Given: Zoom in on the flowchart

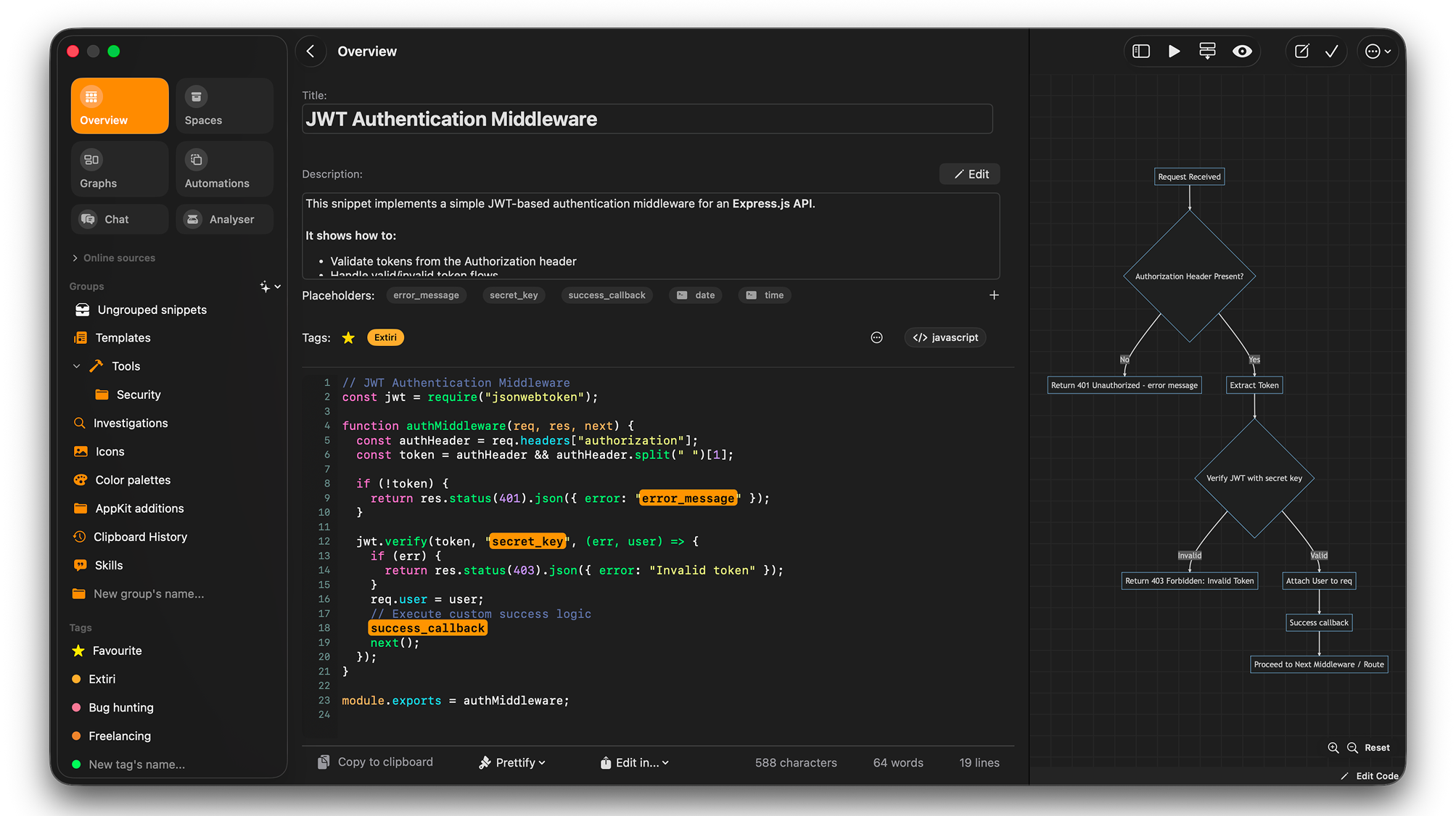Looking at the screenshot, I should [1333, 748].
